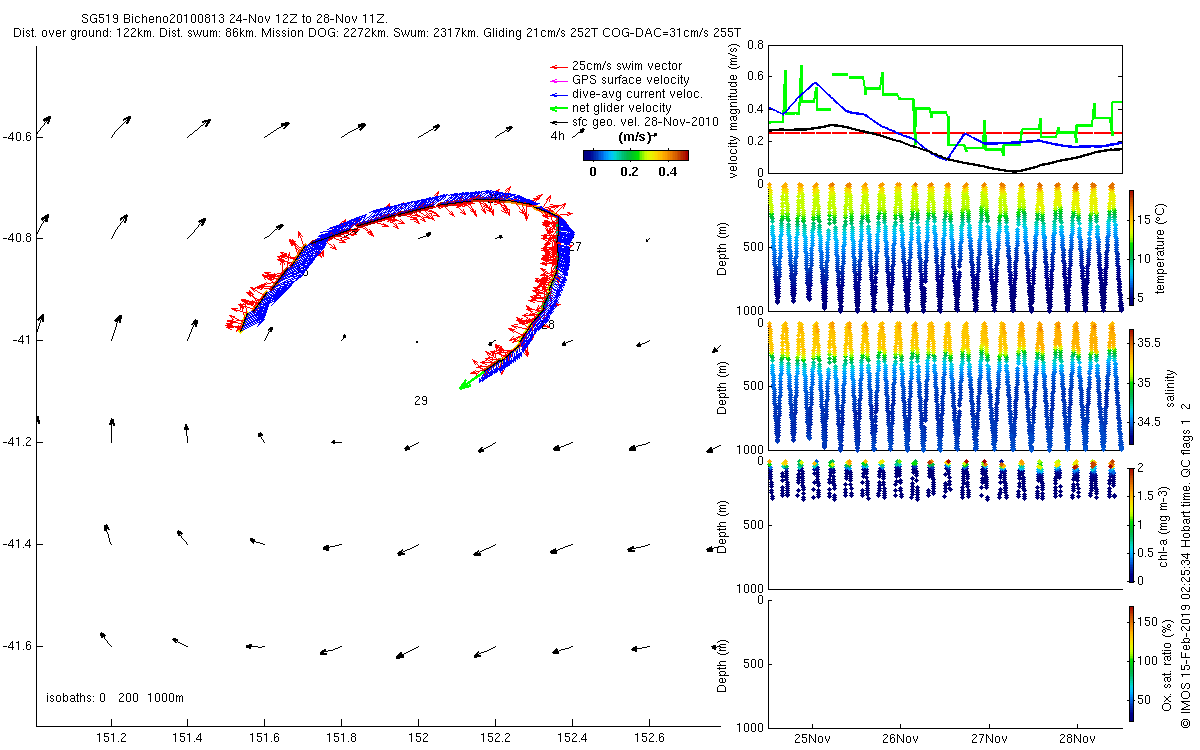This screenshot has height=750, width=1200.
Task: Click the '0.2' tick under the velocity colorbar
Action: [x=628, y=172]
